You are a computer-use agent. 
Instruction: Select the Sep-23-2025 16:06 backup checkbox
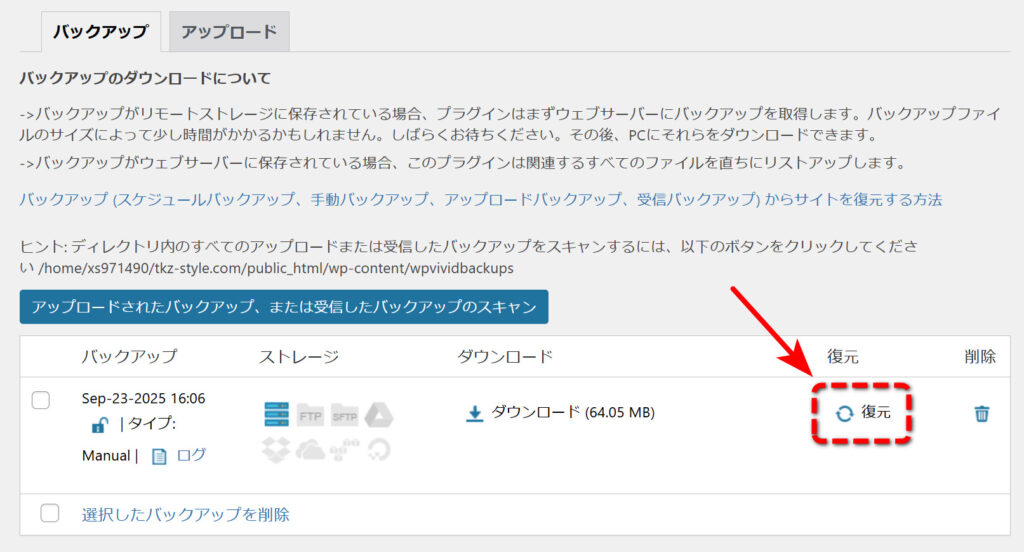[x=41, y=400]
